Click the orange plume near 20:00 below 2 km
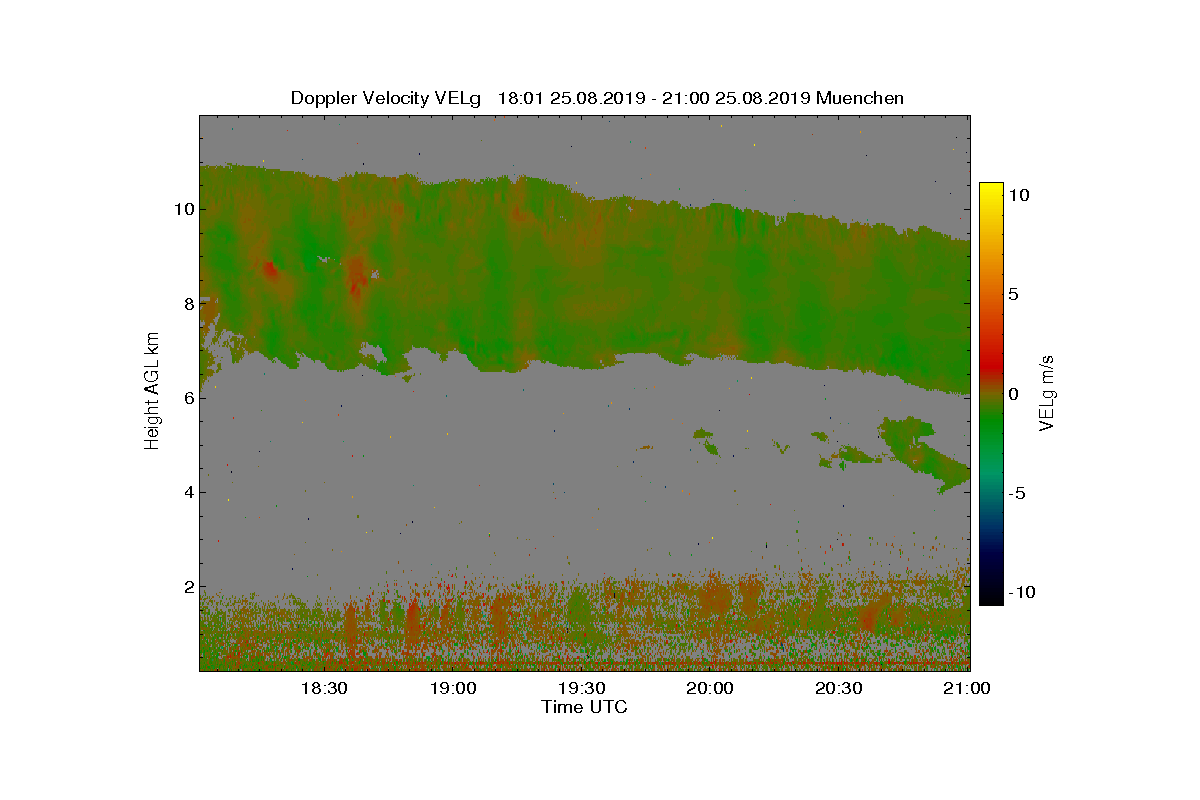This screenshot has height=800, width=1200. 714,597
